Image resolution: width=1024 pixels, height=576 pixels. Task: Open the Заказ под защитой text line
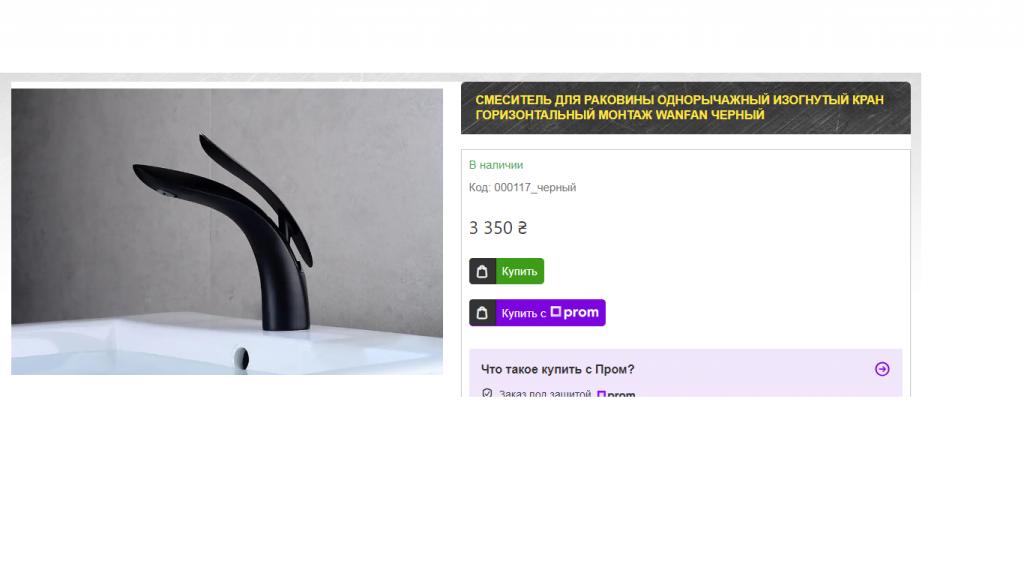[545, 394]
